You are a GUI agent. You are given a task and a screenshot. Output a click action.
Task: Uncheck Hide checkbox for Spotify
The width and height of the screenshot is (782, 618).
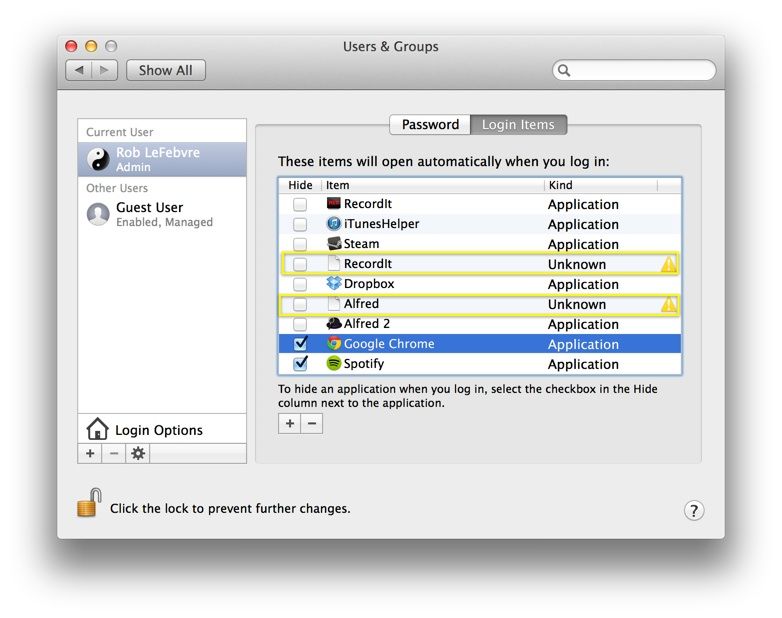[300, 364]
